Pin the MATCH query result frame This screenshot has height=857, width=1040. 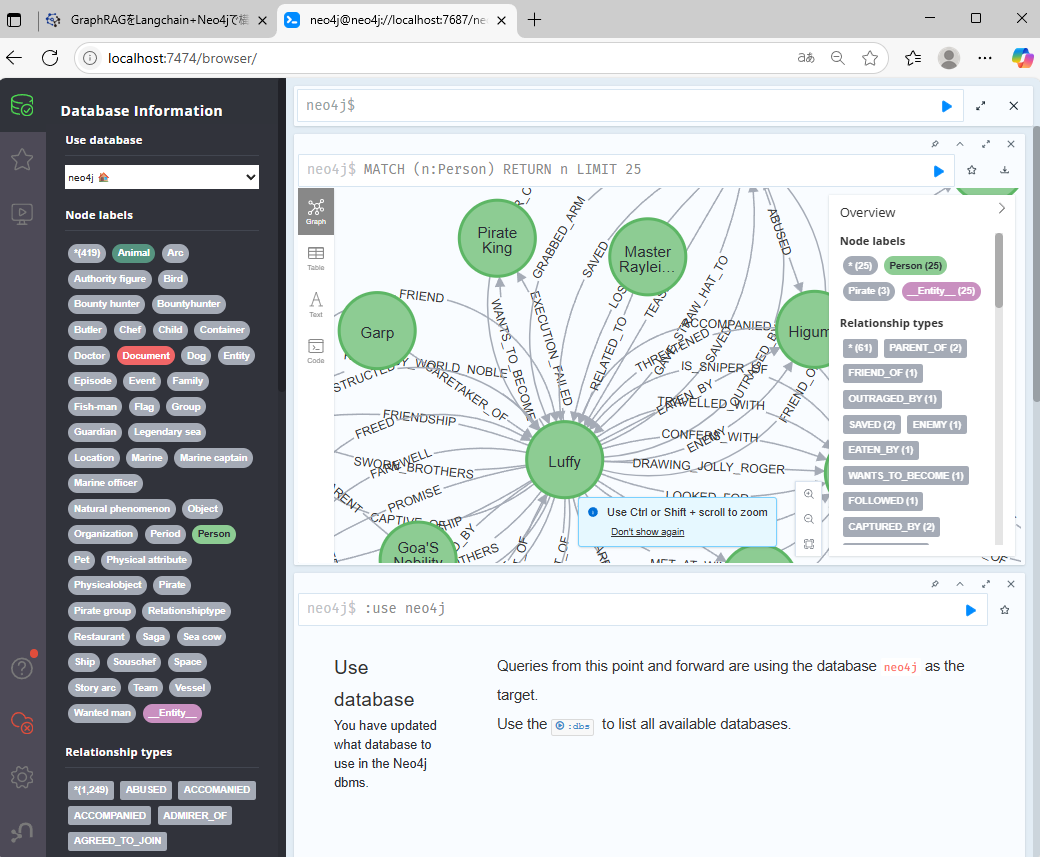click(x=935, y=144)
